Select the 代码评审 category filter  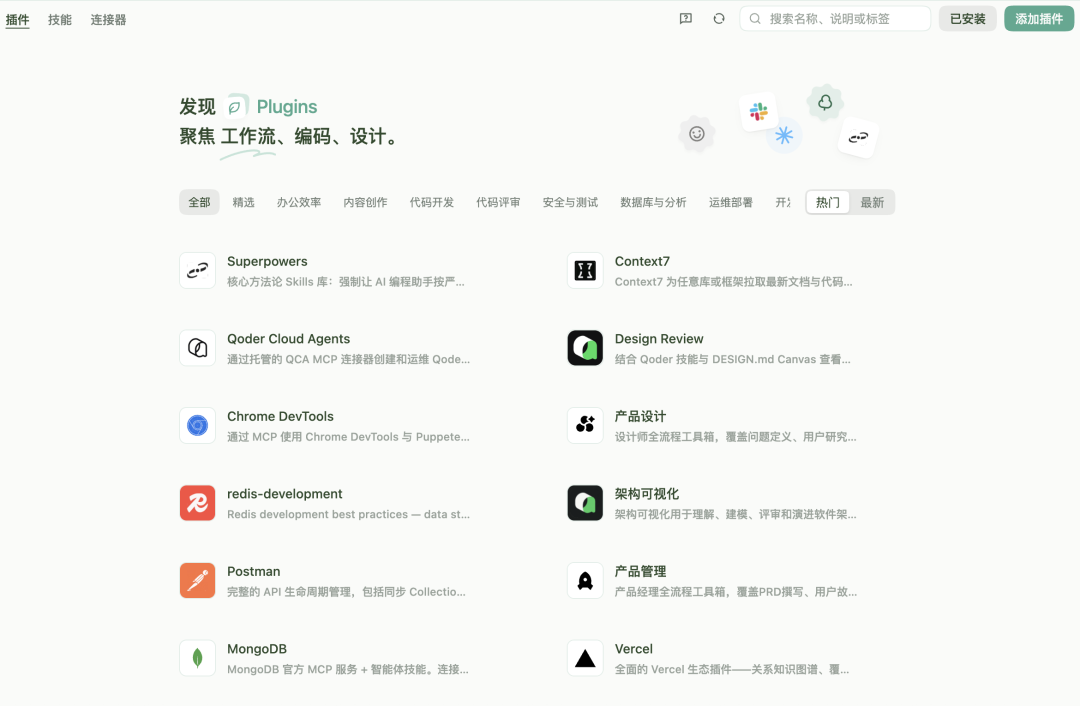click(498, 203)
